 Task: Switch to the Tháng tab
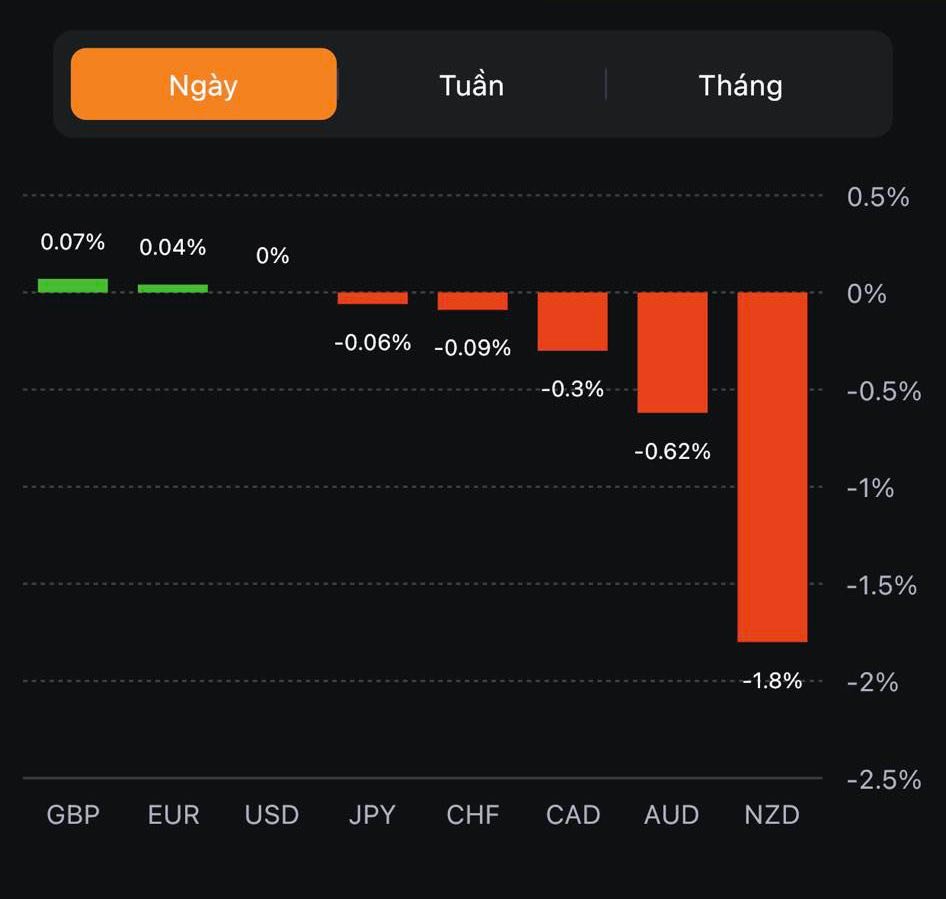[x=740, y=85]
